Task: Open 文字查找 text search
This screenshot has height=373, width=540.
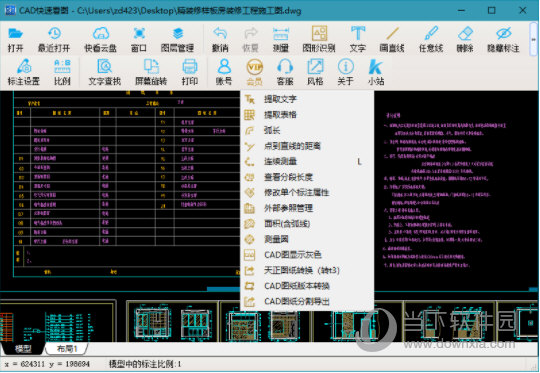Action: coord(104,72)
